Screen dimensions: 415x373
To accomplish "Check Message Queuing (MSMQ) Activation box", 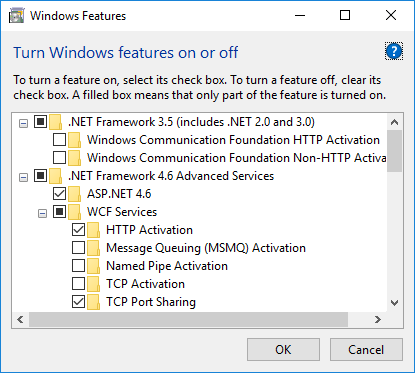I will [x=78, y=248].
